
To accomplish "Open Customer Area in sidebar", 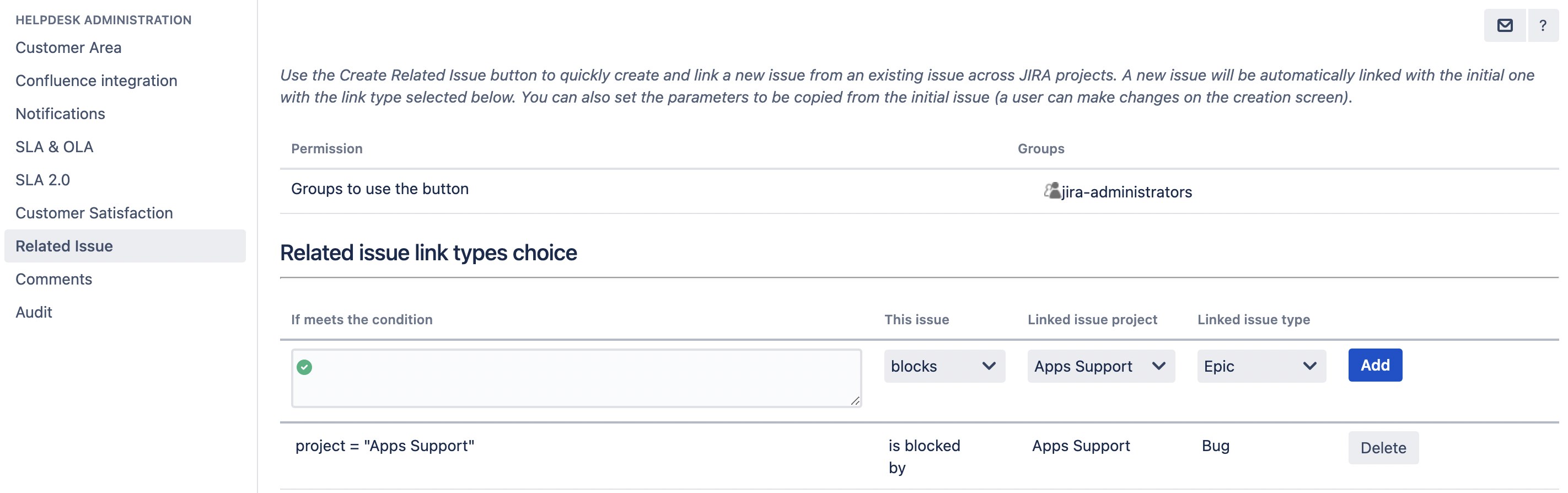I will click(68, 47).
